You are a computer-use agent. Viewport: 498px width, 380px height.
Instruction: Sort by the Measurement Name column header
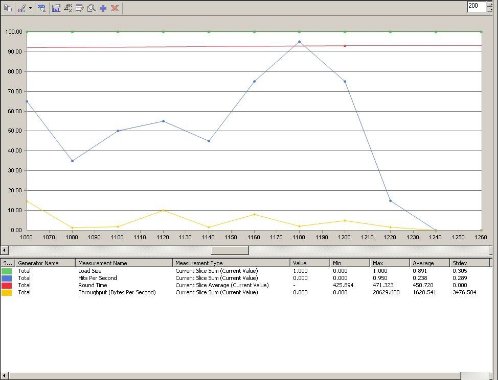pyautogui.click(x=124, y=263)
